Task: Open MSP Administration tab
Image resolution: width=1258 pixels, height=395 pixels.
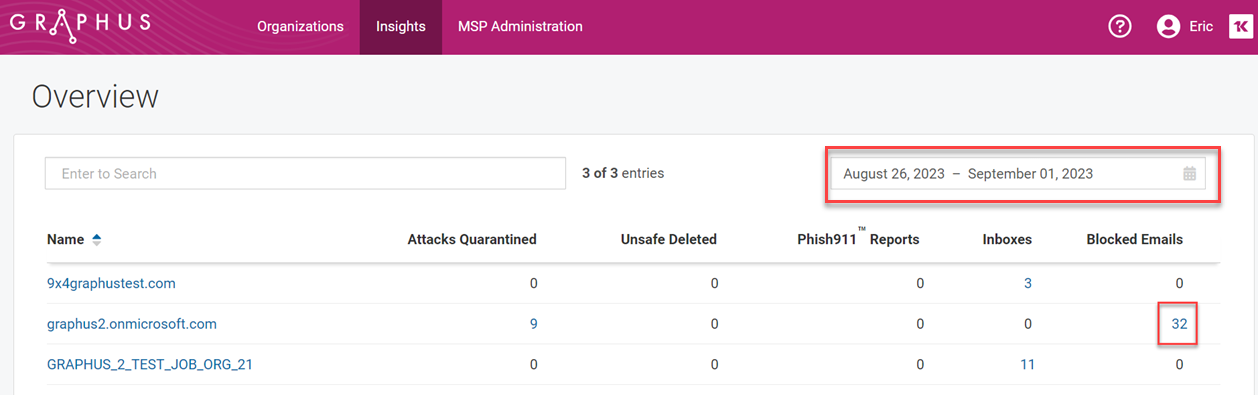Action: (x=520, y=27)
